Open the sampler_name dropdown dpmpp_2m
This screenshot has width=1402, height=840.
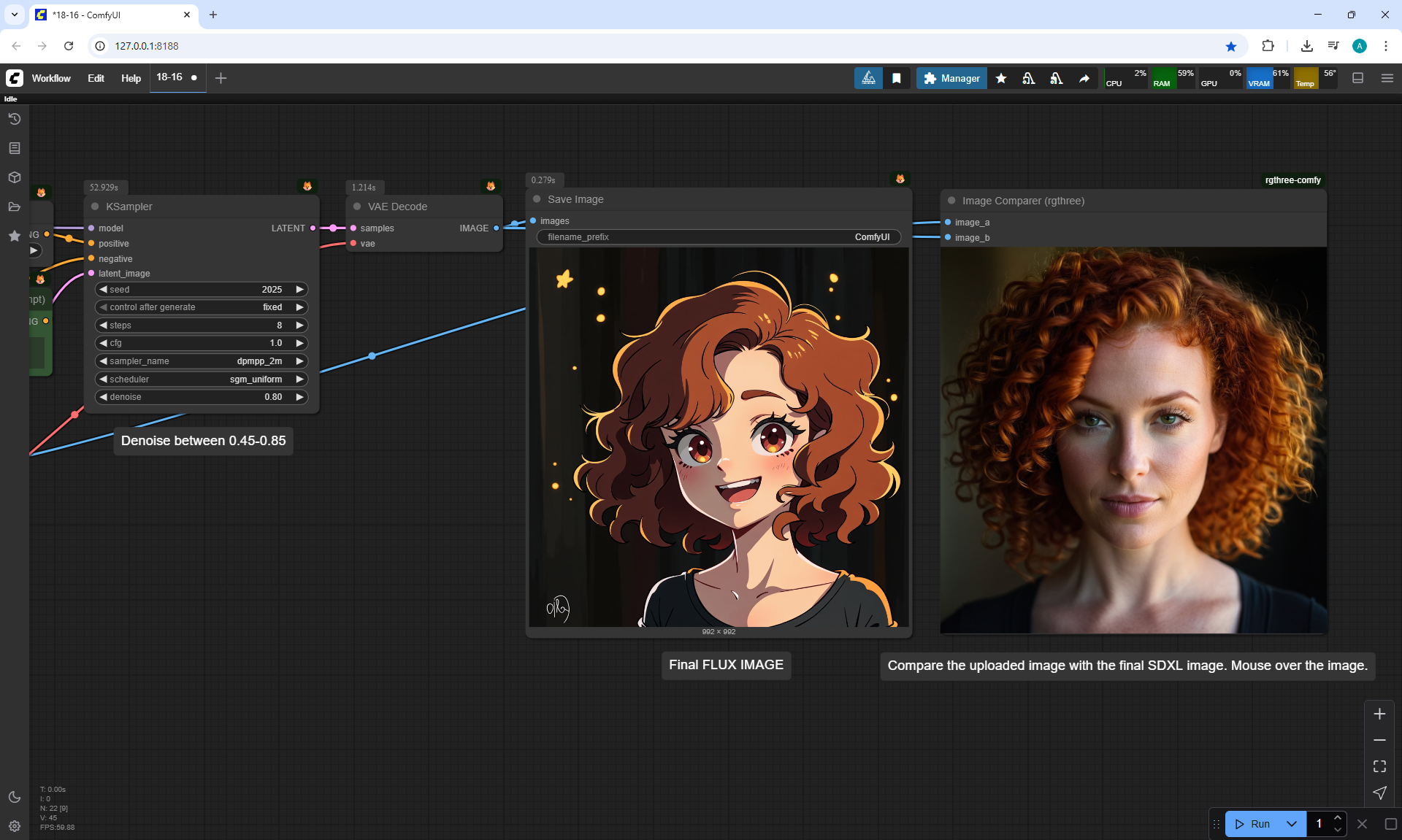tap(201, 361)
